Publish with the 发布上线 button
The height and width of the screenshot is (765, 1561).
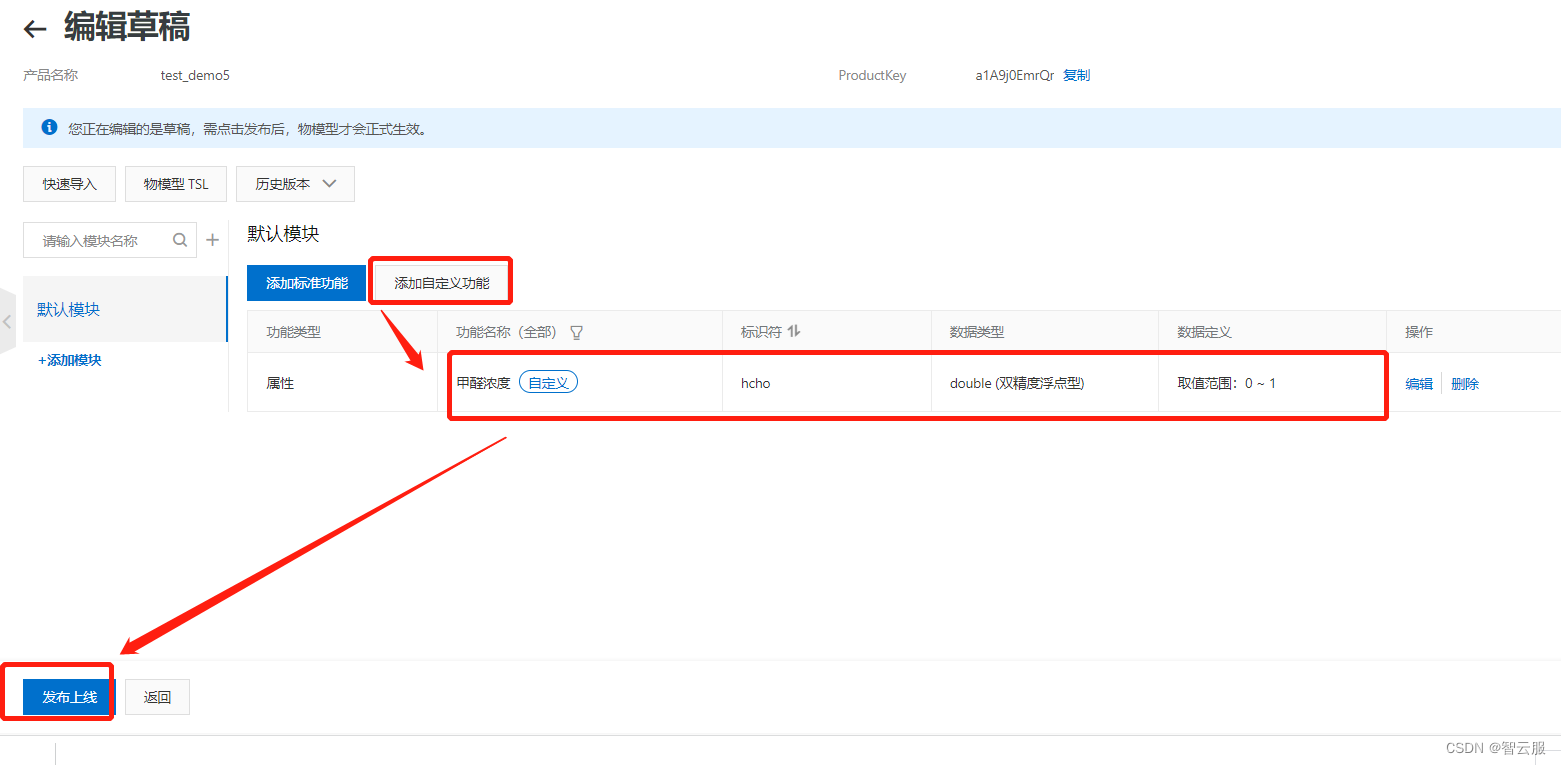pos(69,697)
